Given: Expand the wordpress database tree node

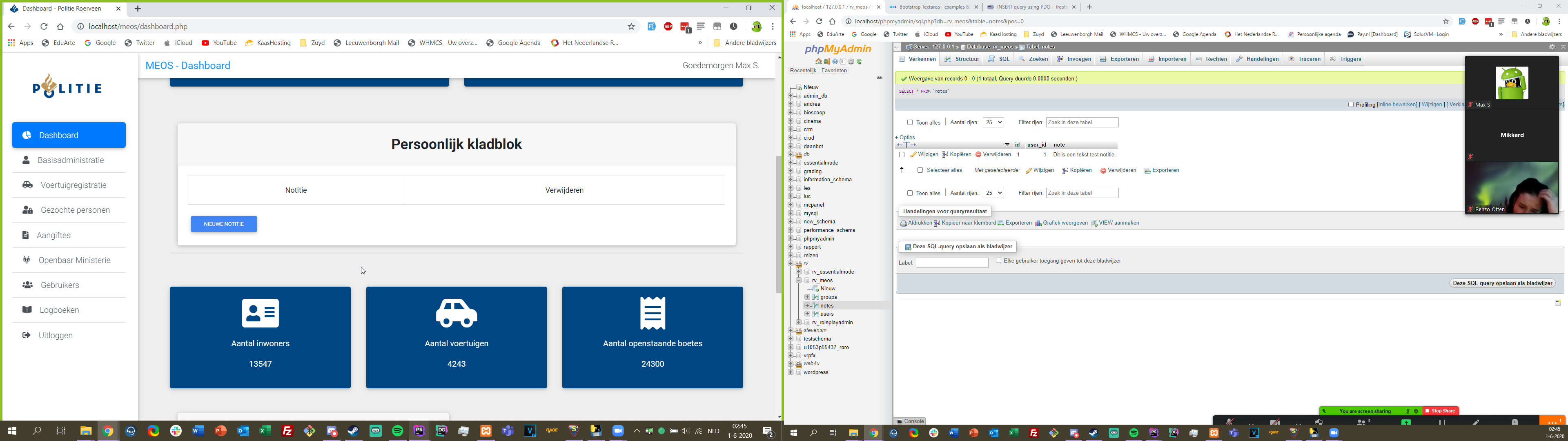Looking at the screenshot, I should pos(791,372).
